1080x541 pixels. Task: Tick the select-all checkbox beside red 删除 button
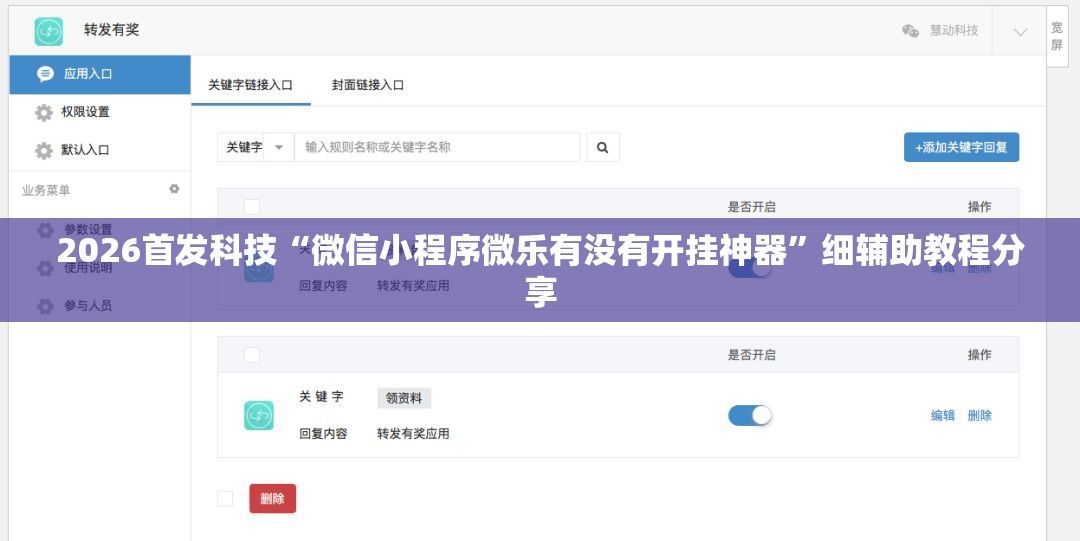coord(225,498)
